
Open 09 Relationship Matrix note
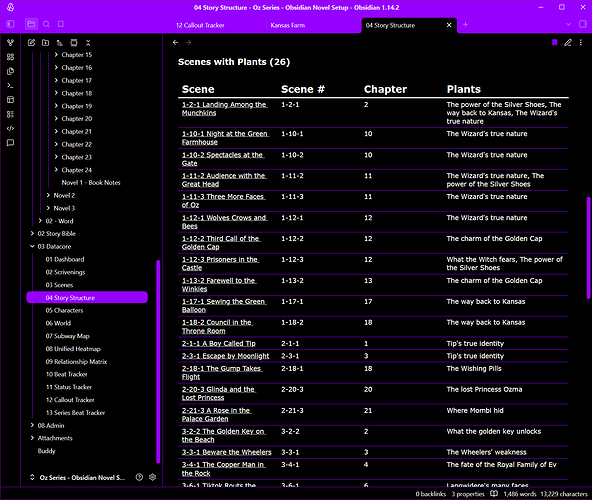click(x=76, y=362)
